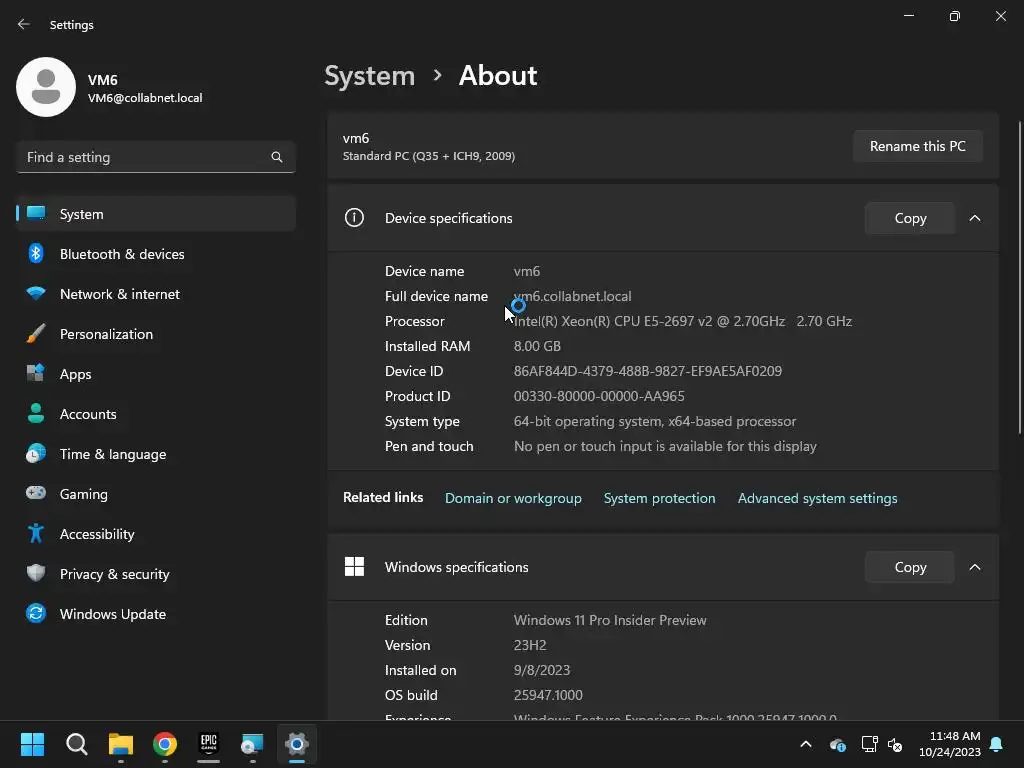Click the Accessibility figure icon
This screenshot has width=1024, height=768.
[36, 533]
